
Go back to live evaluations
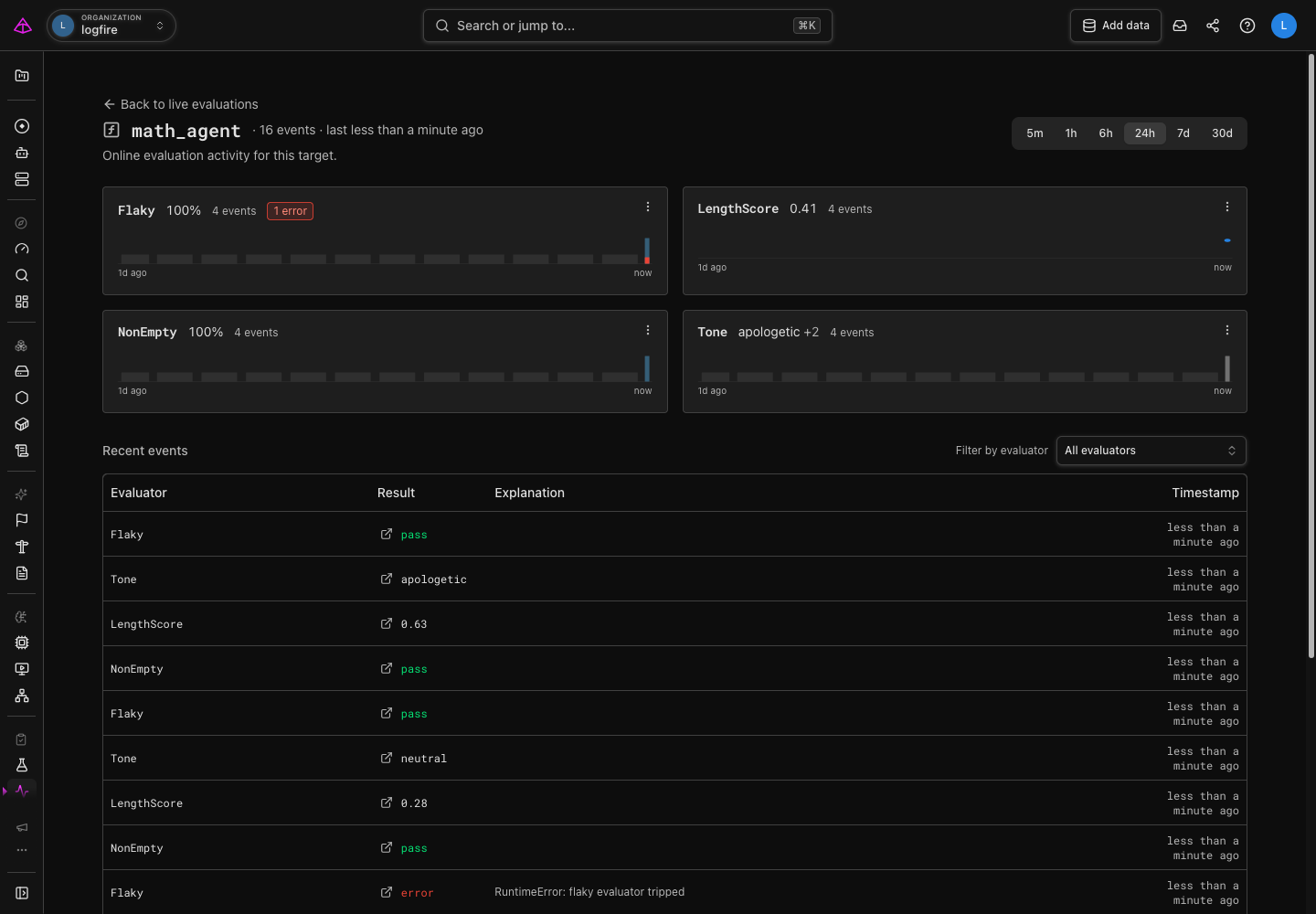click(x=181, y=104)
